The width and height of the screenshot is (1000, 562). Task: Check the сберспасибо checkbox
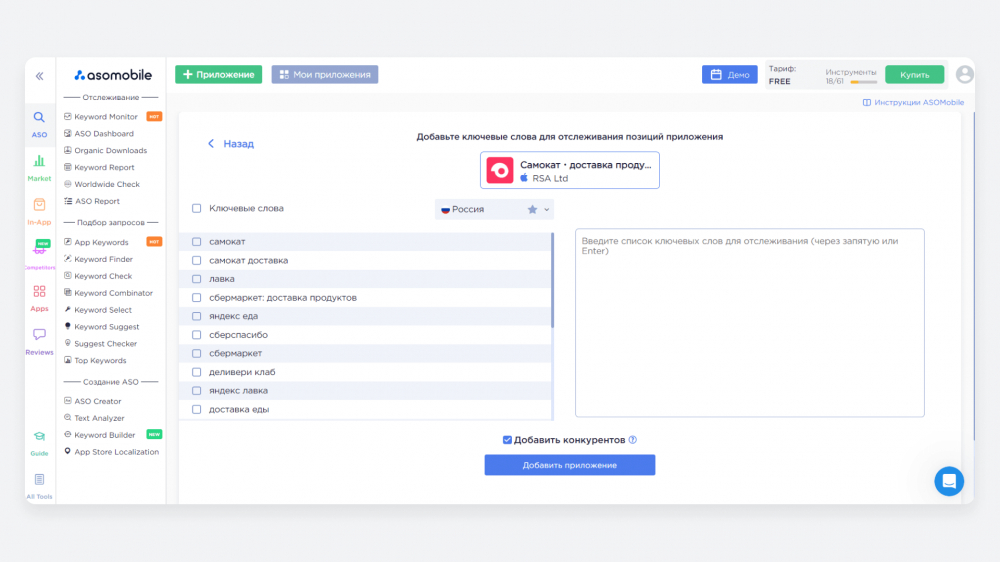(196, 335)
